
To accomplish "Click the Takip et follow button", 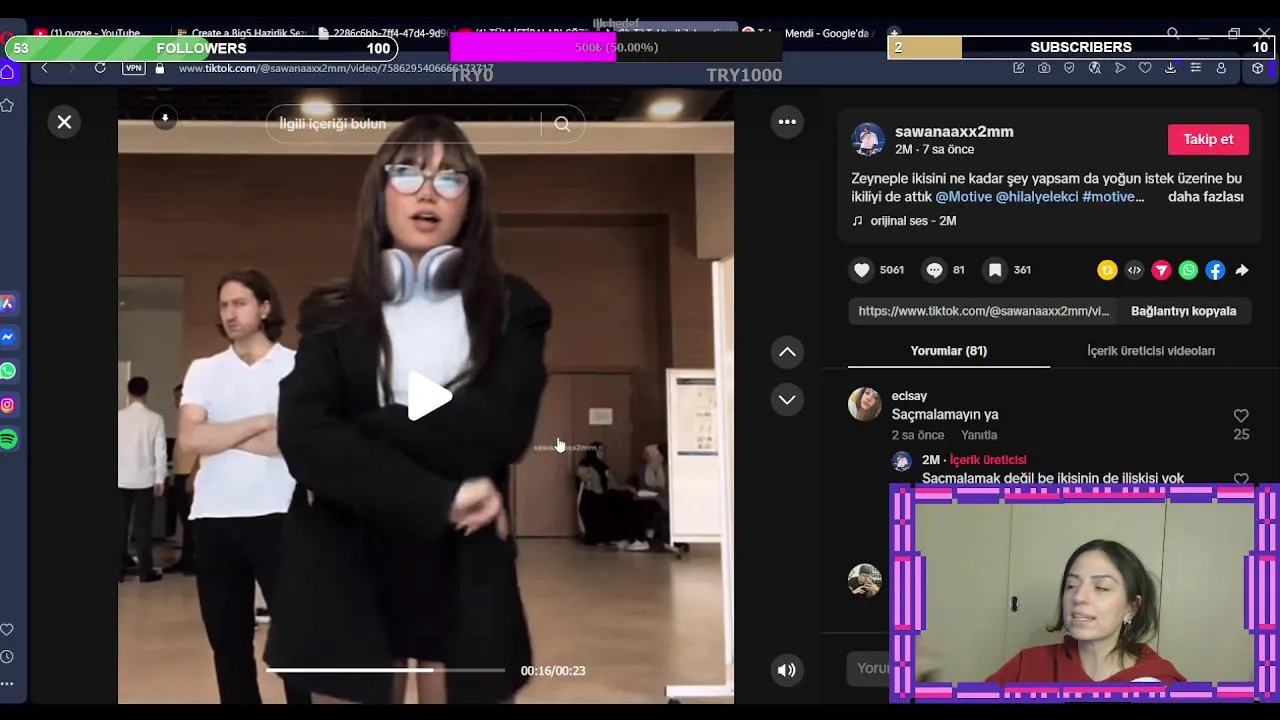I will (1208, 139).
